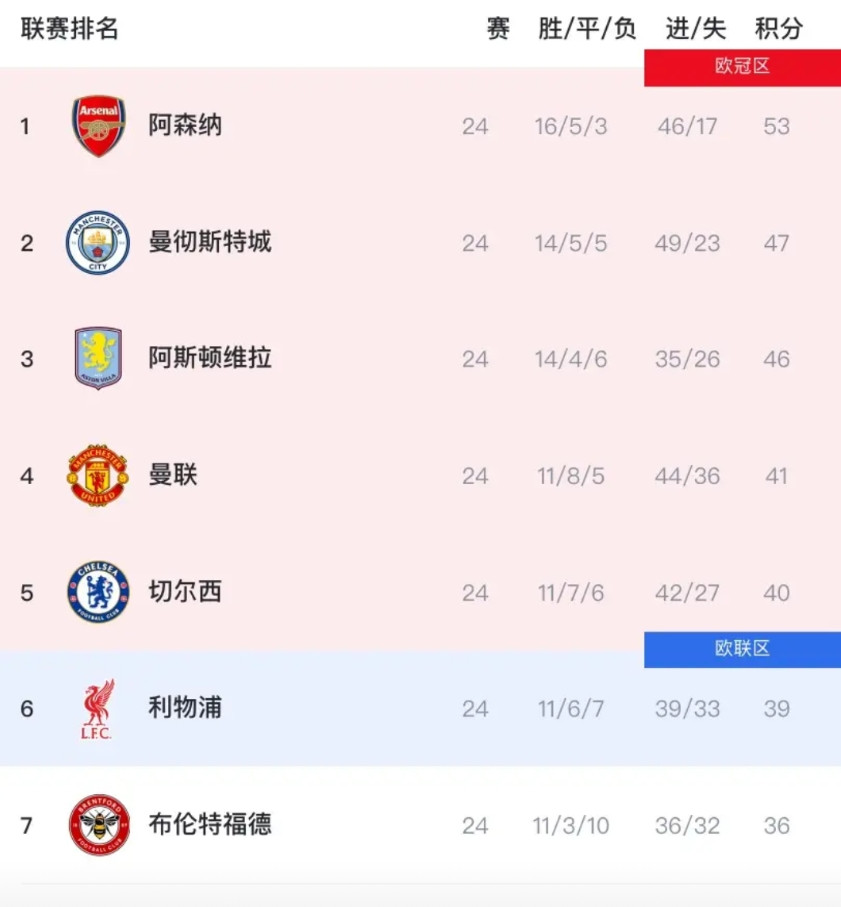Select the blue 欧联区 zone banner

(743, 649)
